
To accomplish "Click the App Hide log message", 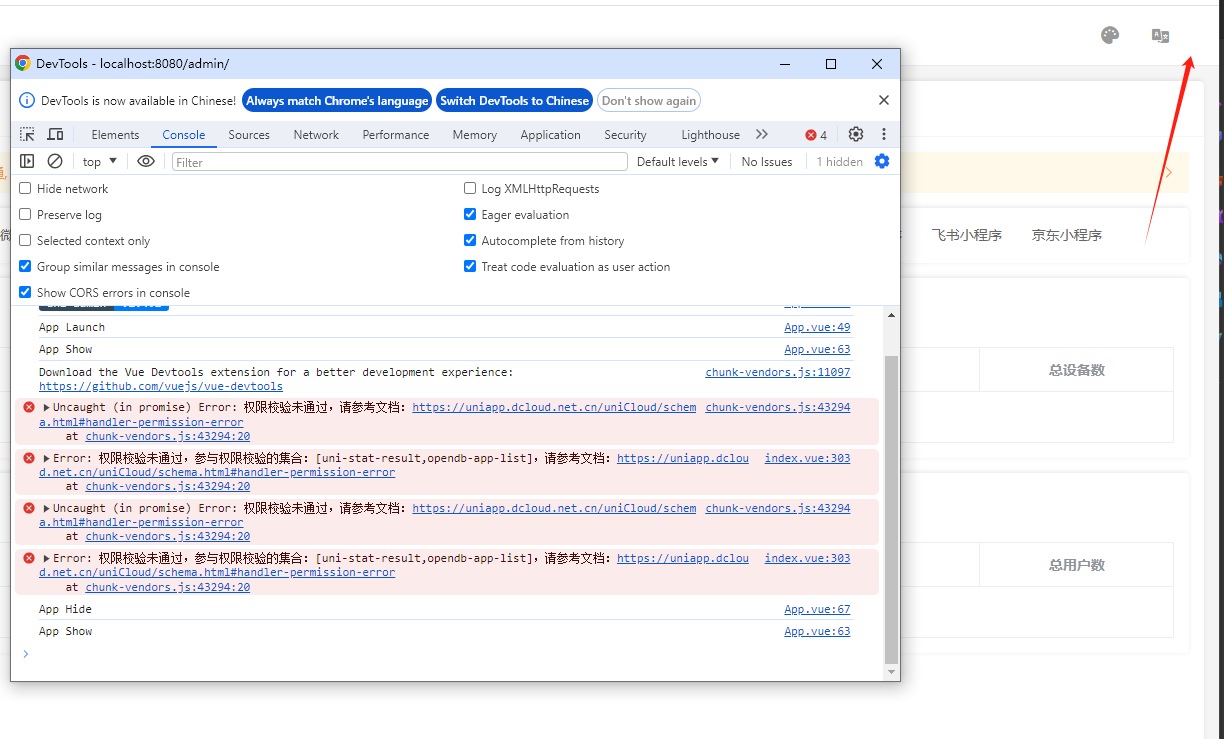I will (x=66, y=610).
